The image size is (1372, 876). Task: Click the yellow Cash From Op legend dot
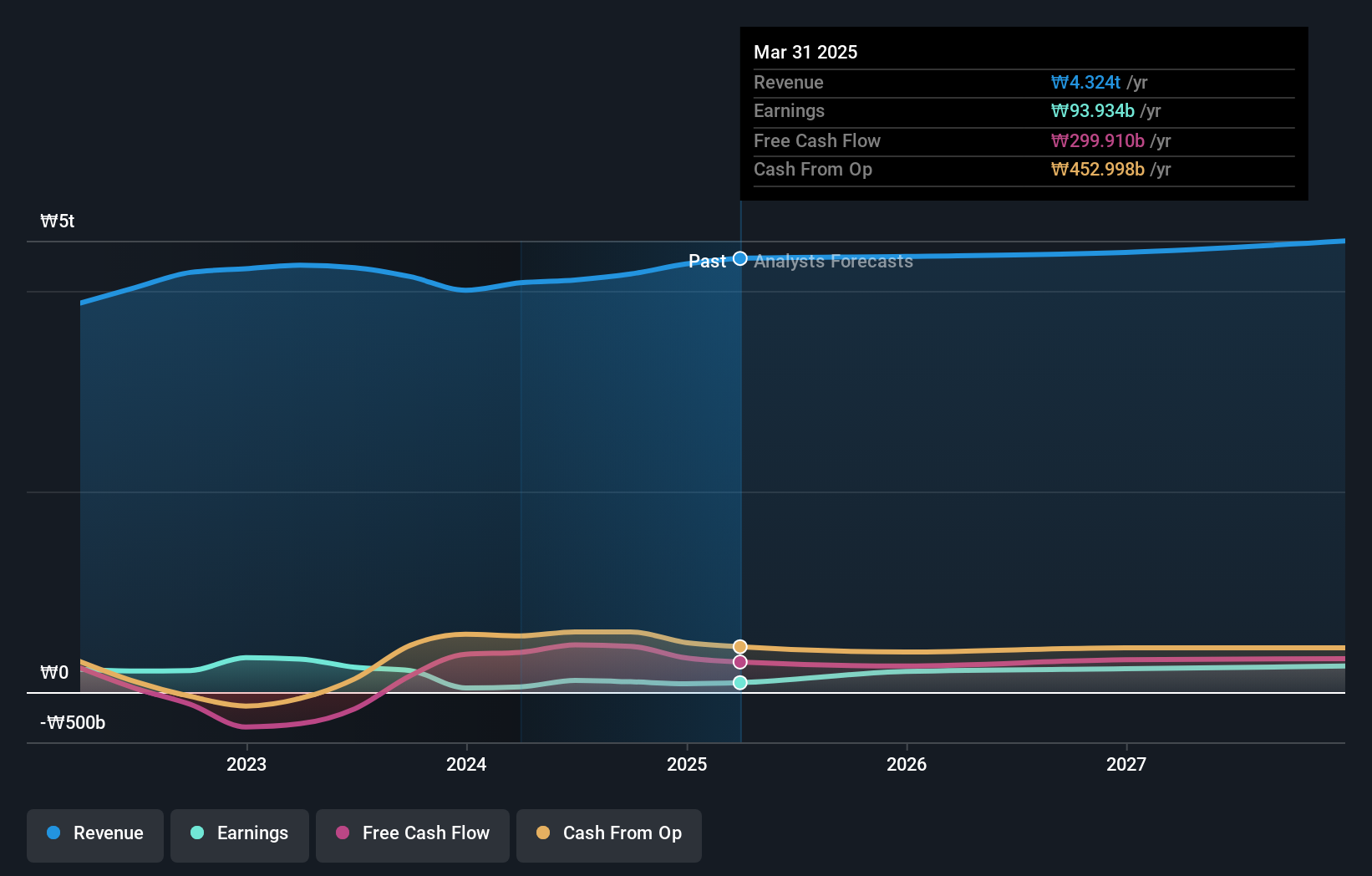pos(543,833)
